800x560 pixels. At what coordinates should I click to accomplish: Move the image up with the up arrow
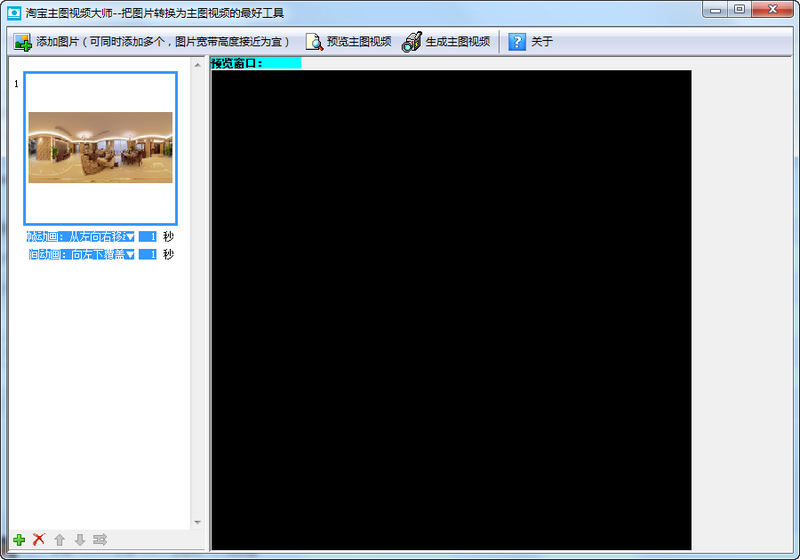click(60, 540)
